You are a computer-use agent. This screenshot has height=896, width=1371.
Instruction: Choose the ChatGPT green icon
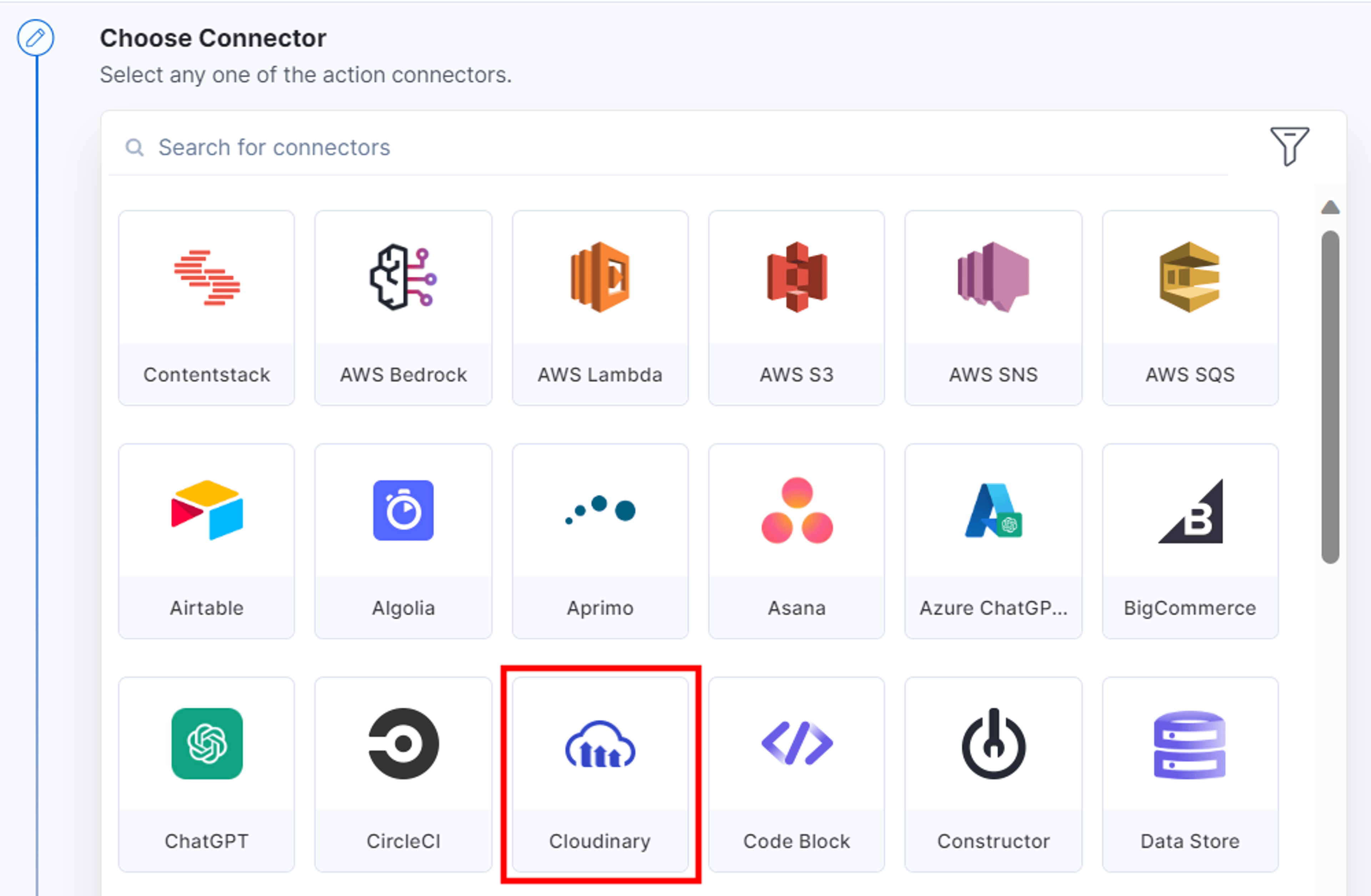tap(207, 744)
